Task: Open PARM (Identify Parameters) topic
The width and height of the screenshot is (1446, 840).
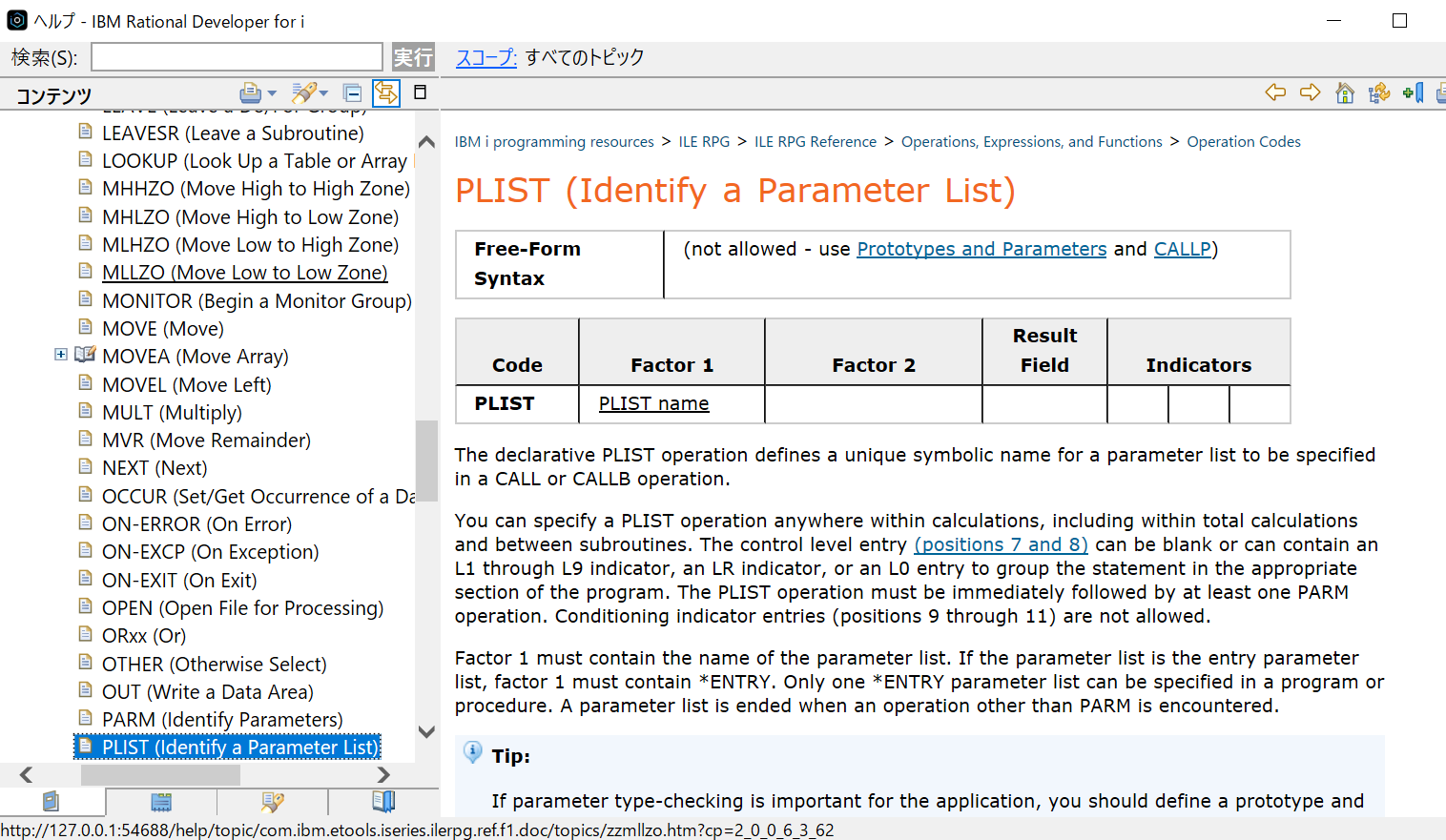Action: click(x=222, y=719)
